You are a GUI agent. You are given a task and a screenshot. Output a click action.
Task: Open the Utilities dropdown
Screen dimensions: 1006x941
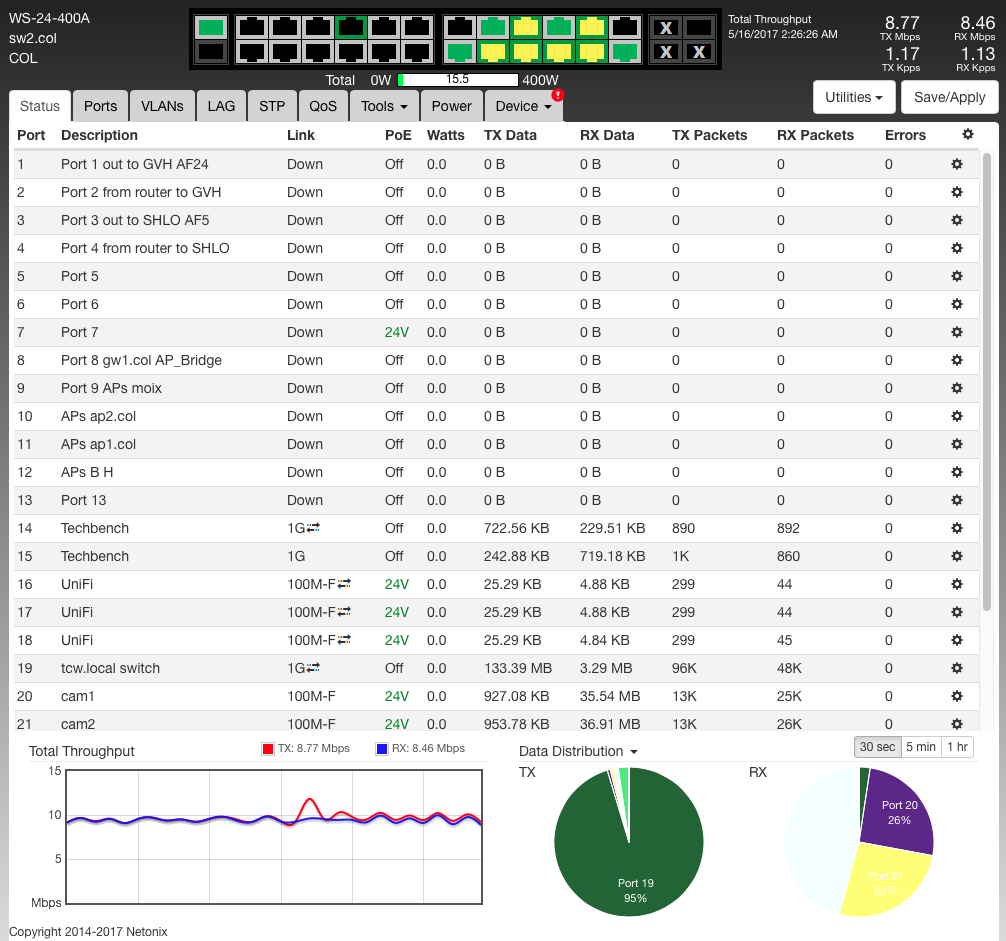(x=853, y=97)
